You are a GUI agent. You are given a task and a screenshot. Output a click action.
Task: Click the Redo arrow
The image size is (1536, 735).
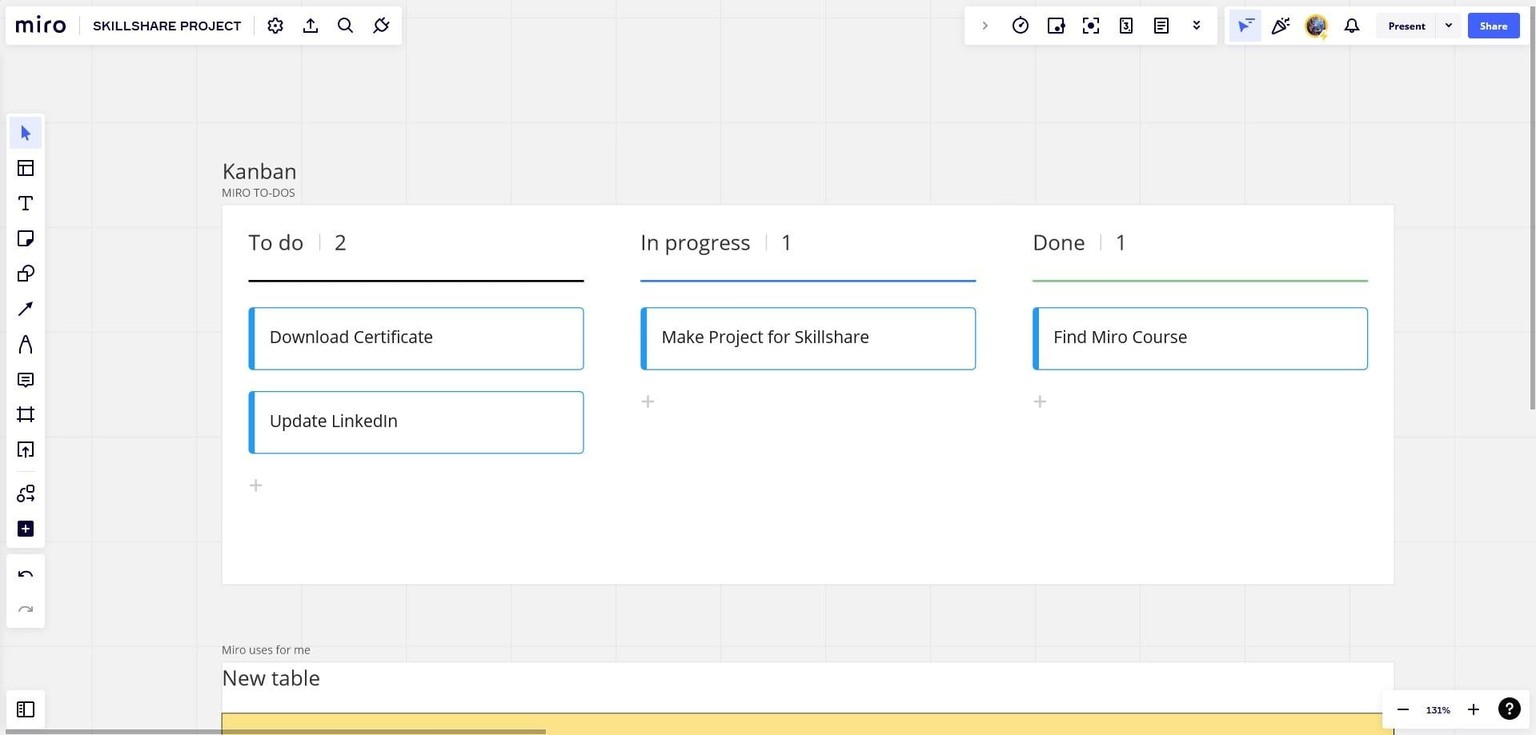[26, 609]
